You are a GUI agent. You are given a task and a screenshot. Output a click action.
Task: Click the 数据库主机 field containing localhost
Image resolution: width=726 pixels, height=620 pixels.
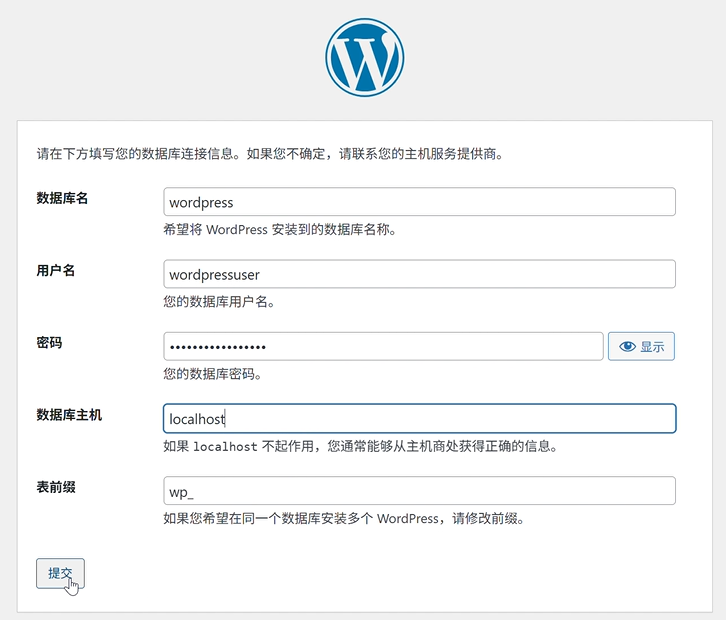(x=419, y=419)
